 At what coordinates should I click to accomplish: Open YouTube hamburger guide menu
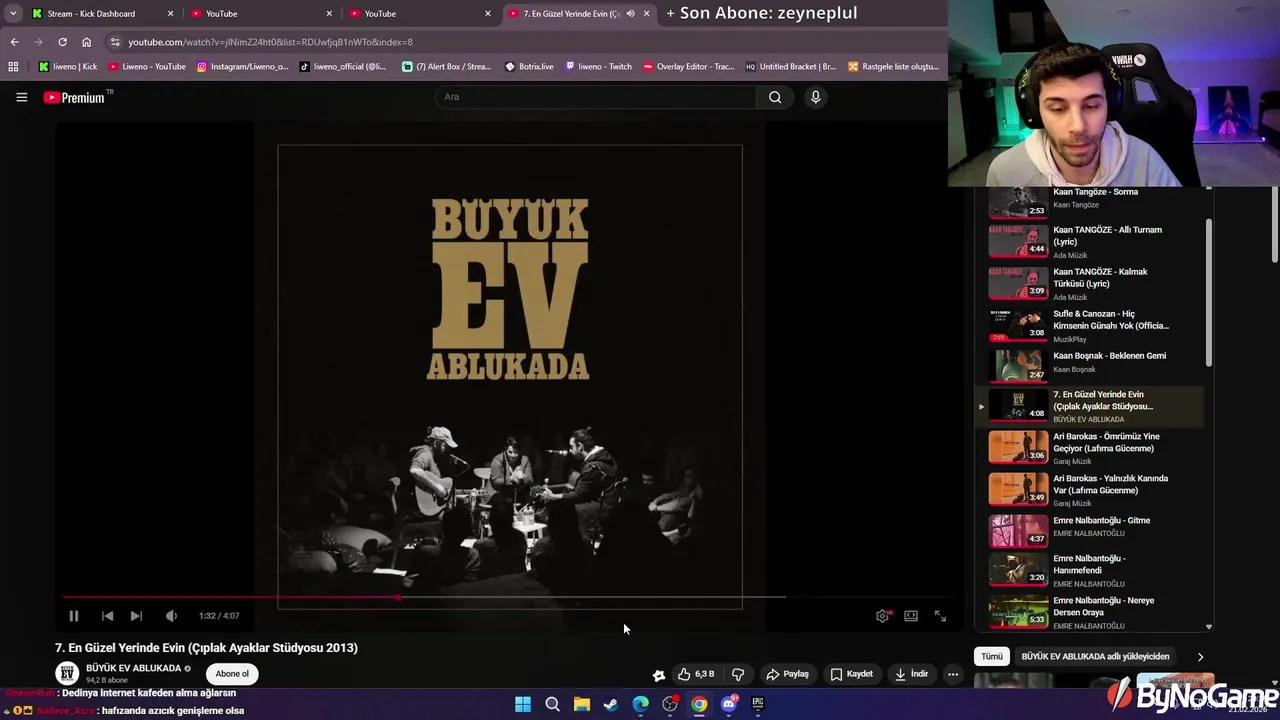21,97
